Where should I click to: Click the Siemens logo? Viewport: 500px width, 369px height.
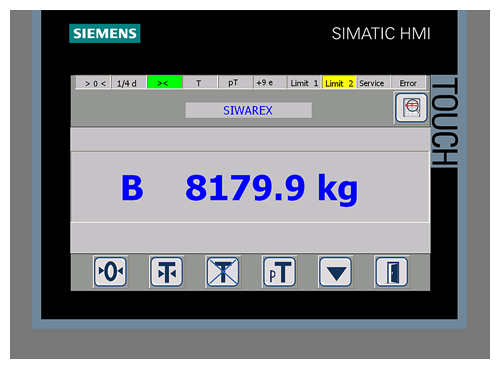[x=105, y=33]
